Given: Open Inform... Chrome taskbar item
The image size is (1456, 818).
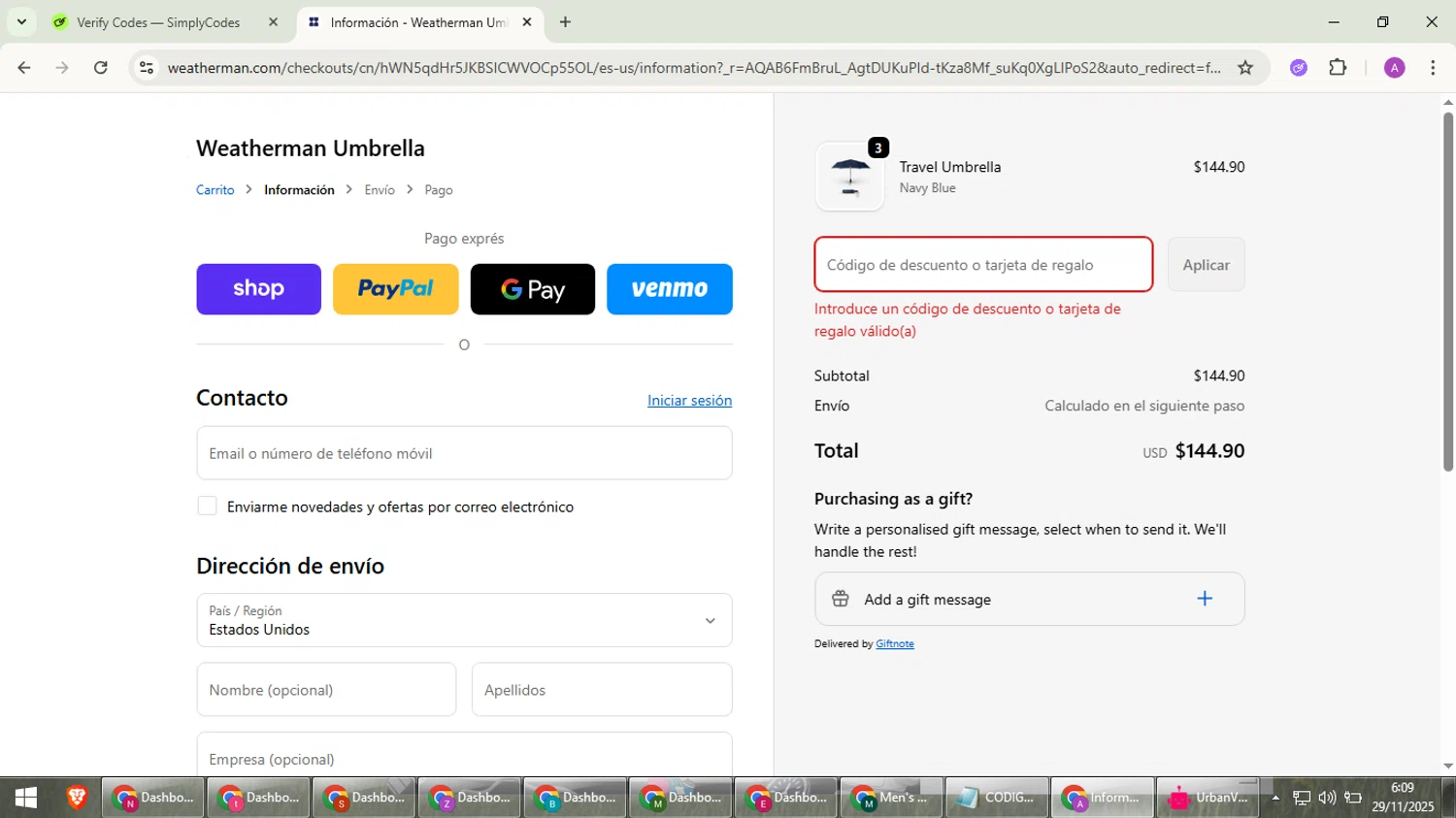Looking at the screenshot, I should tap(1103, 798).
